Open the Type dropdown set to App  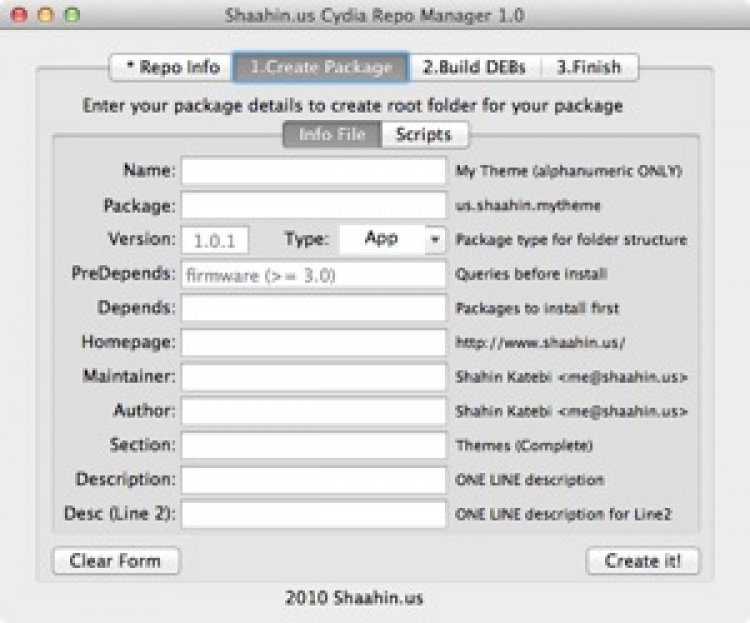tap(392, 239)
